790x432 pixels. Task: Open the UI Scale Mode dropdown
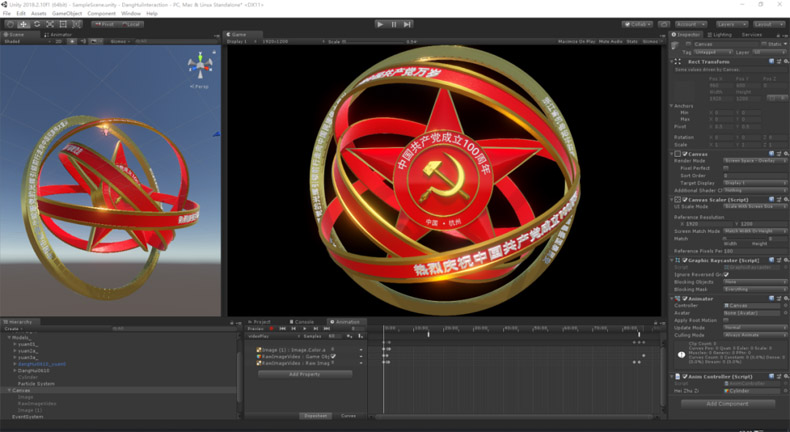755,207
